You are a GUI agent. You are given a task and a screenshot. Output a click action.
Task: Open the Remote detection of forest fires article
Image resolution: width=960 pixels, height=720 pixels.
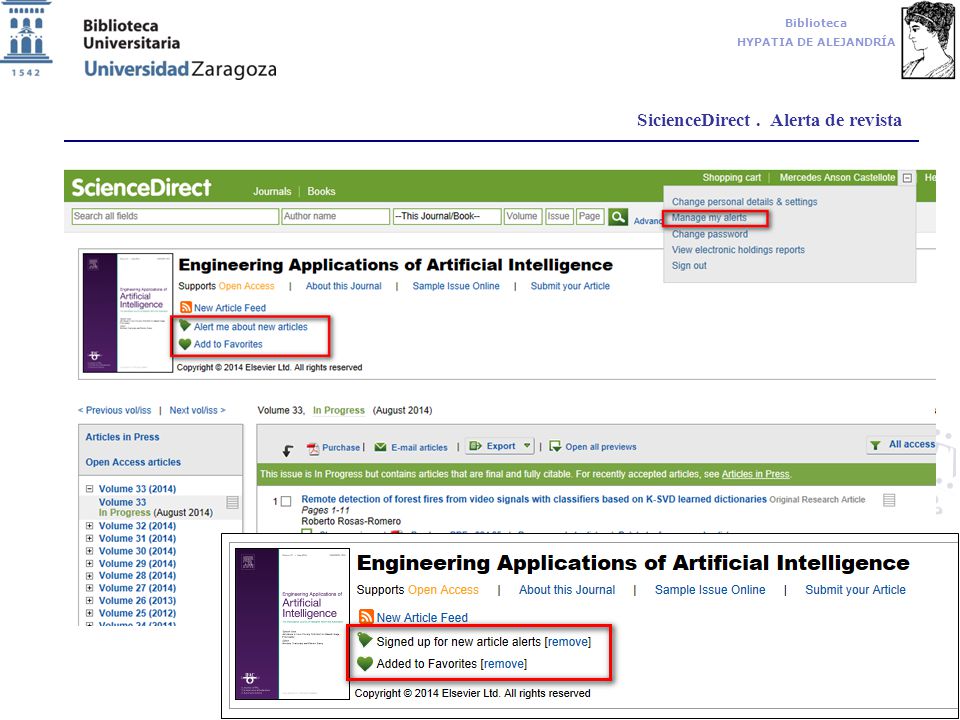(534, 499)
